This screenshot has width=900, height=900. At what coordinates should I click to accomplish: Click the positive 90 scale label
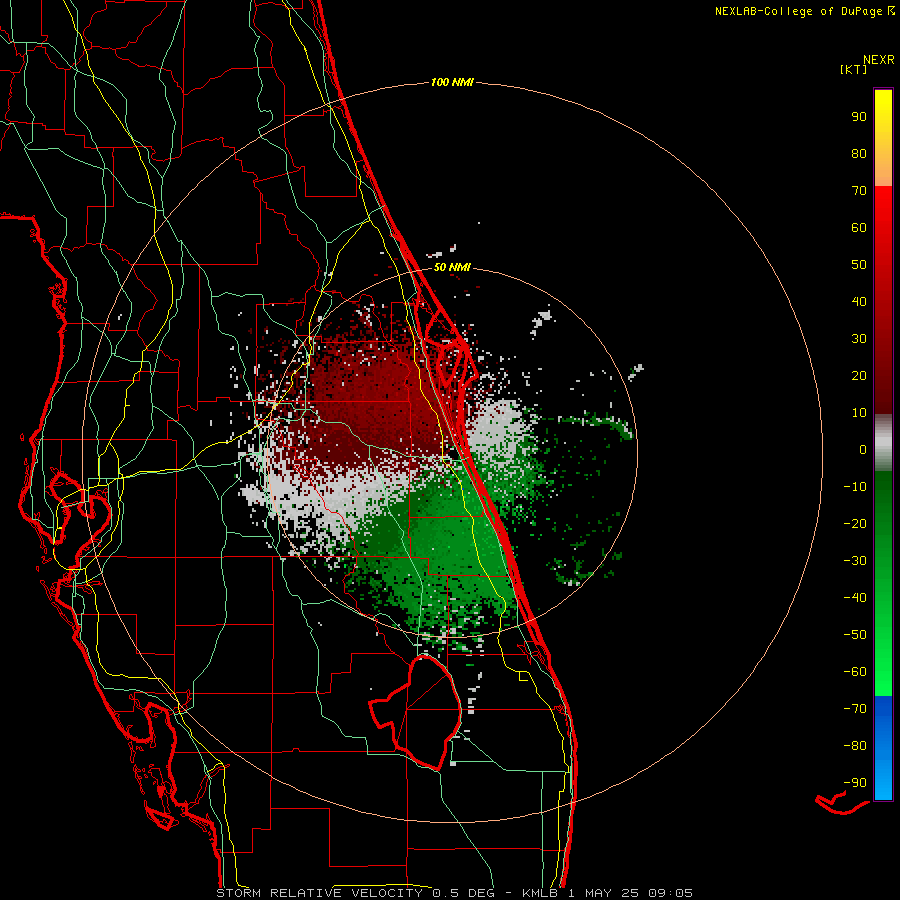(859, 117)
